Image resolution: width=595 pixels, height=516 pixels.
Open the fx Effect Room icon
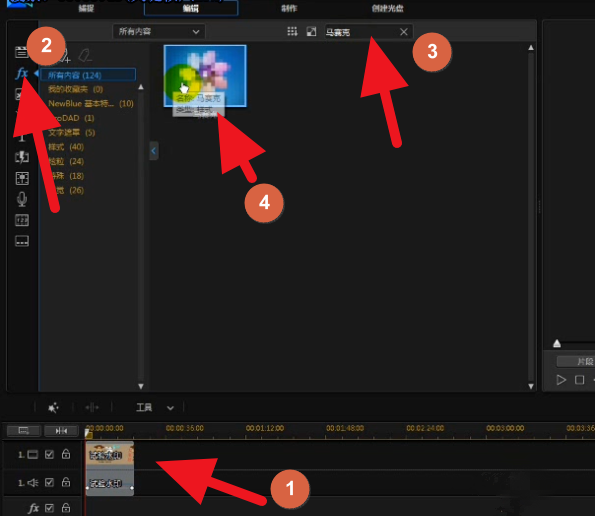22,73
